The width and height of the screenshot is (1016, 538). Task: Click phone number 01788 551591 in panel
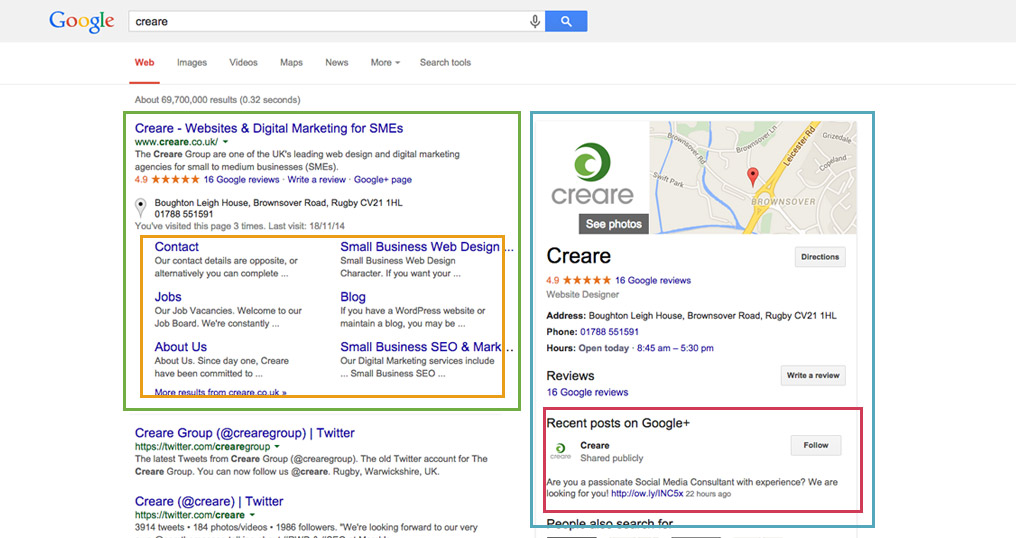609,331
